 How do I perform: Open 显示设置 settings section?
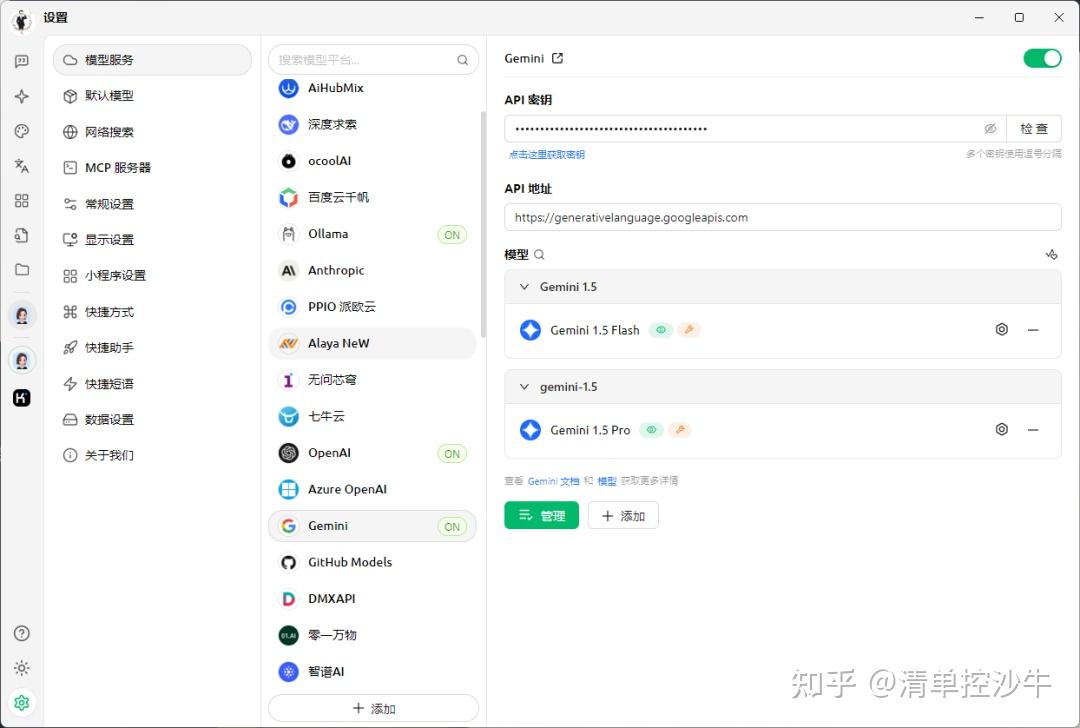[x=152, y=240]
